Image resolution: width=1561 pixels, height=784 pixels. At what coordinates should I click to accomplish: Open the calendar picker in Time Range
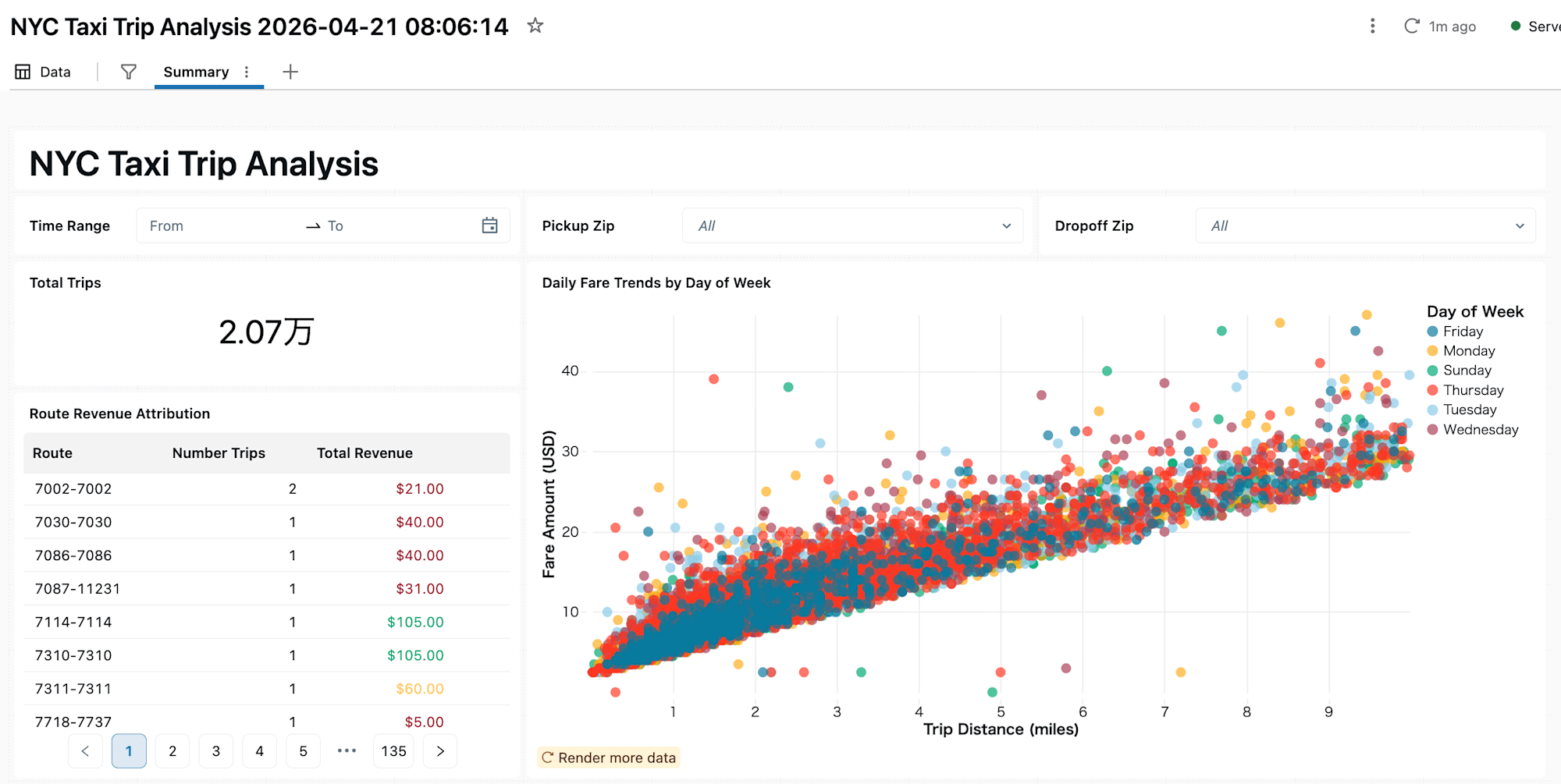[490, 225]
